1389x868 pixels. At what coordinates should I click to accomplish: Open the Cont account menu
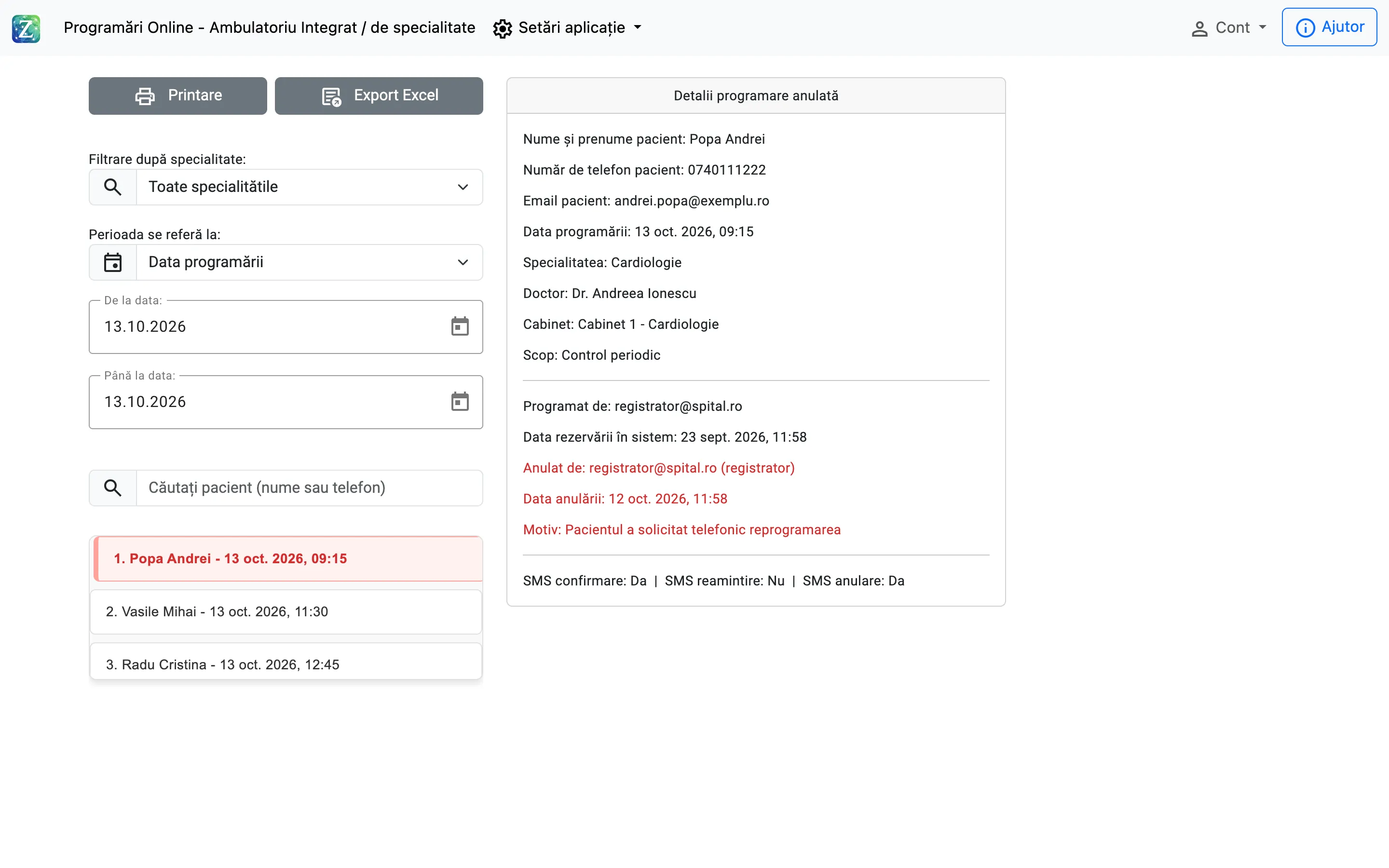click(1229, 28)
